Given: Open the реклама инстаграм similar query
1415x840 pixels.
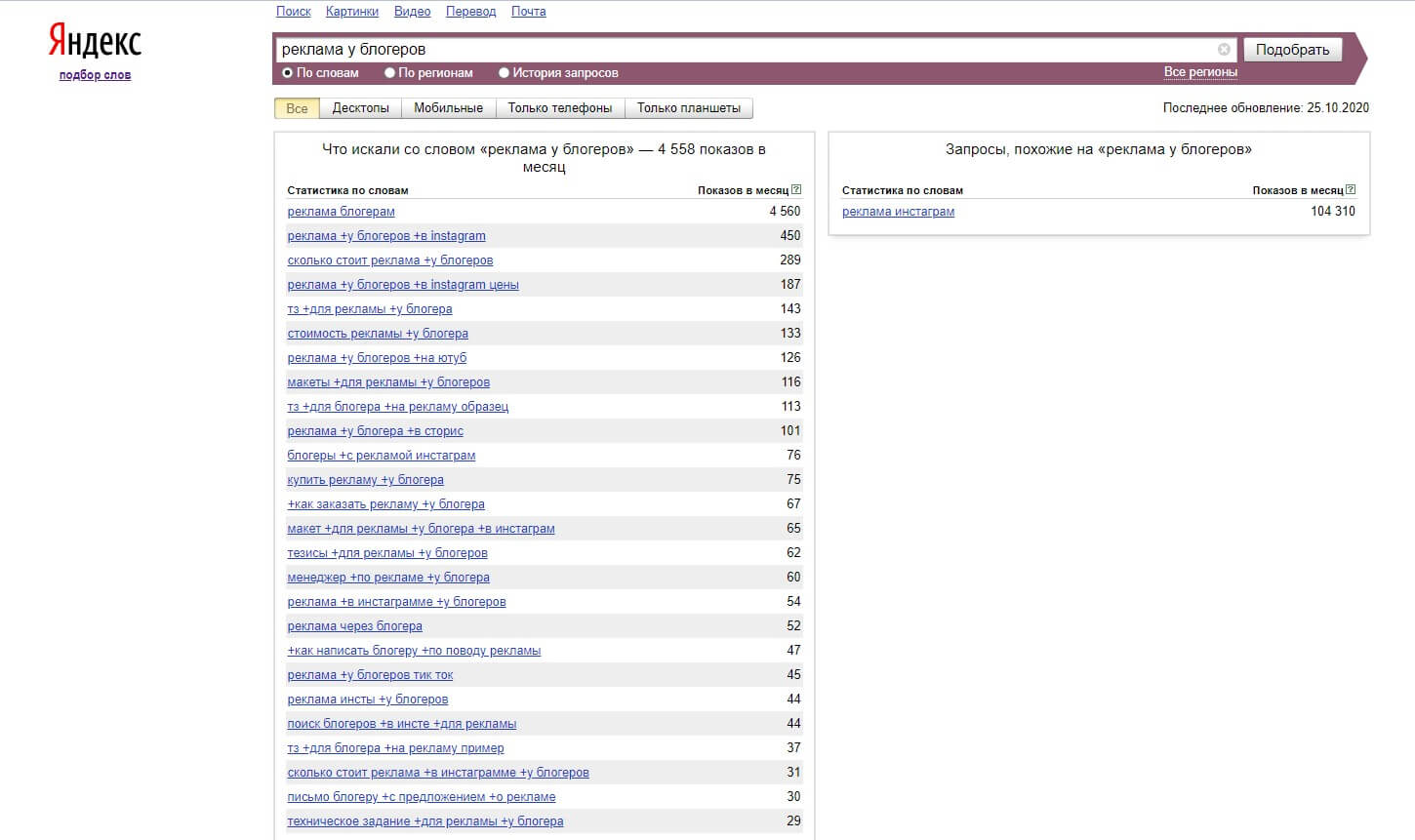Looking at the screenshot, I should 898,212.
